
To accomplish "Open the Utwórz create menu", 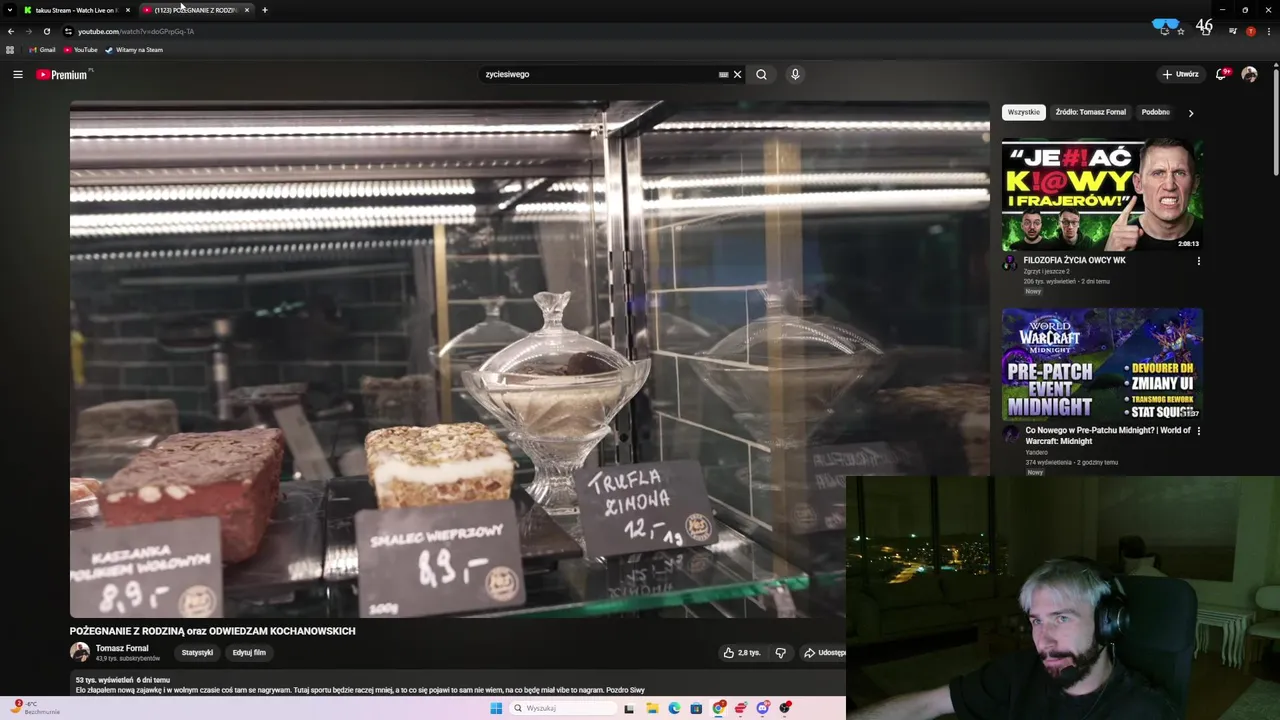I will coord(1180,74).
